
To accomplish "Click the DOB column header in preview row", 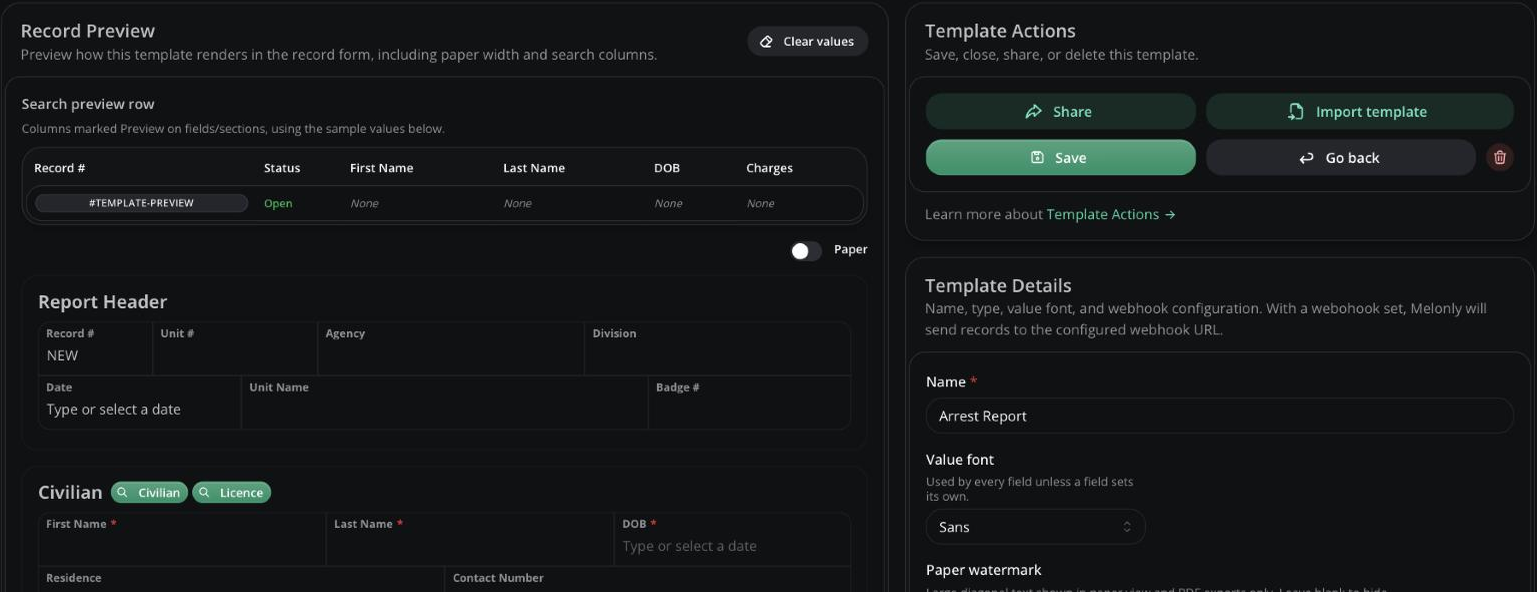I will coord(667,168).
